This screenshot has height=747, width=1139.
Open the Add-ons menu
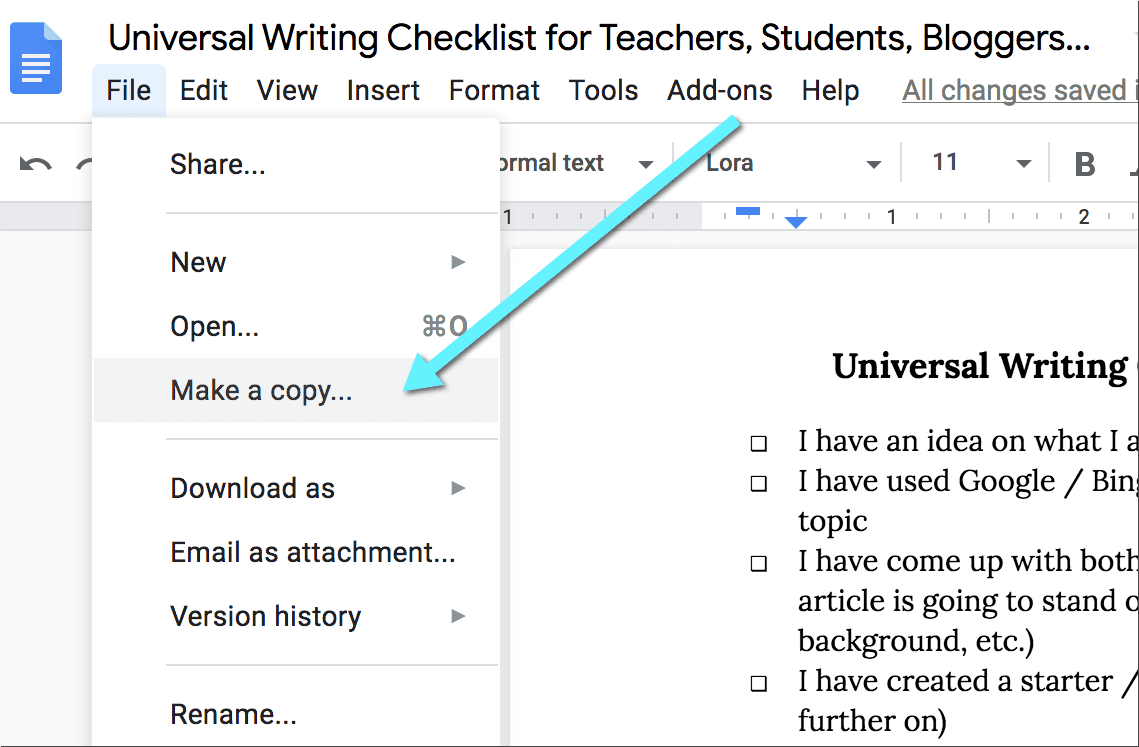point(719,91)
